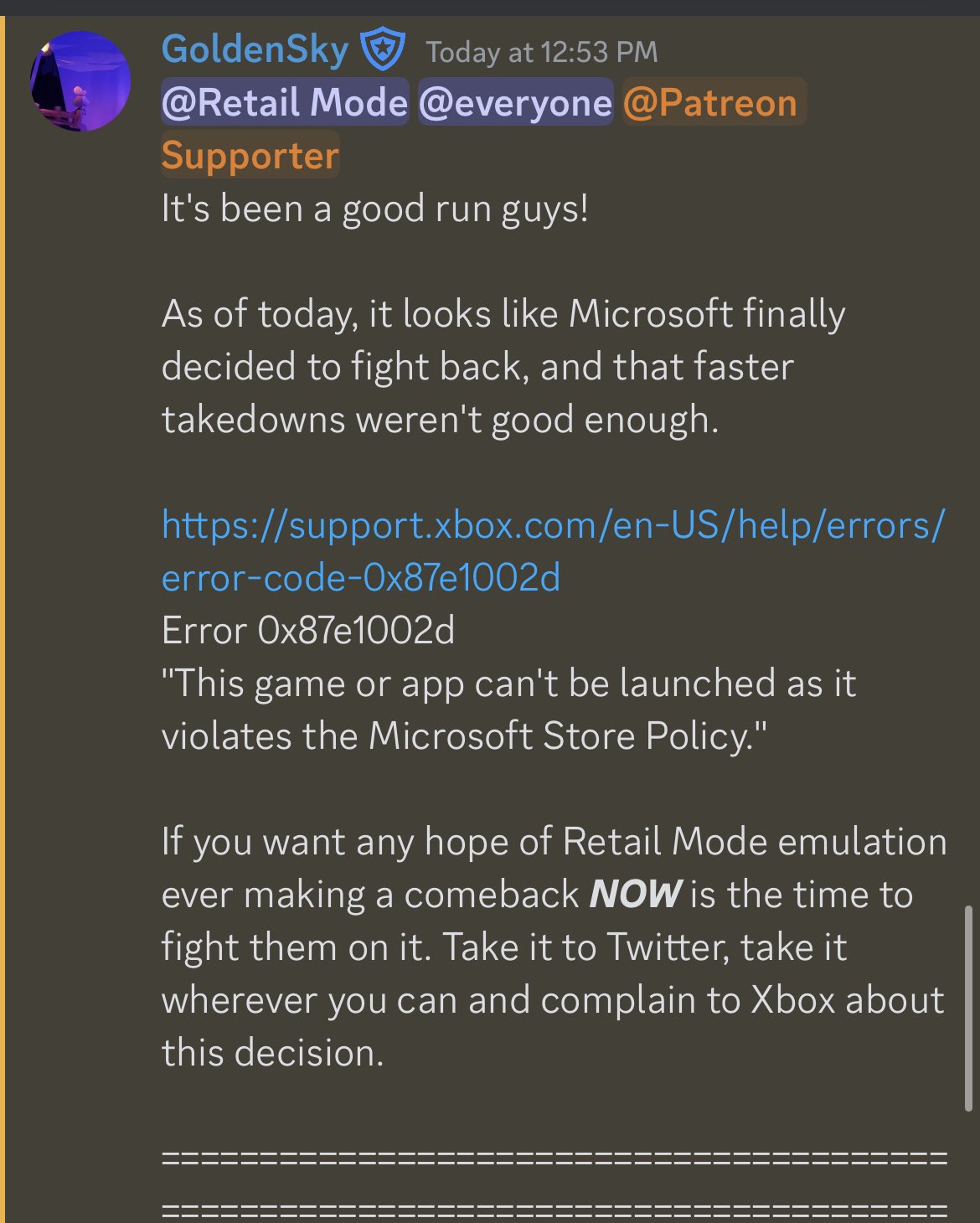Click the plain "Error 0x87e1002d" text line
The height and width of the screenshot is (1223, 980).
[x=307, y=631]
